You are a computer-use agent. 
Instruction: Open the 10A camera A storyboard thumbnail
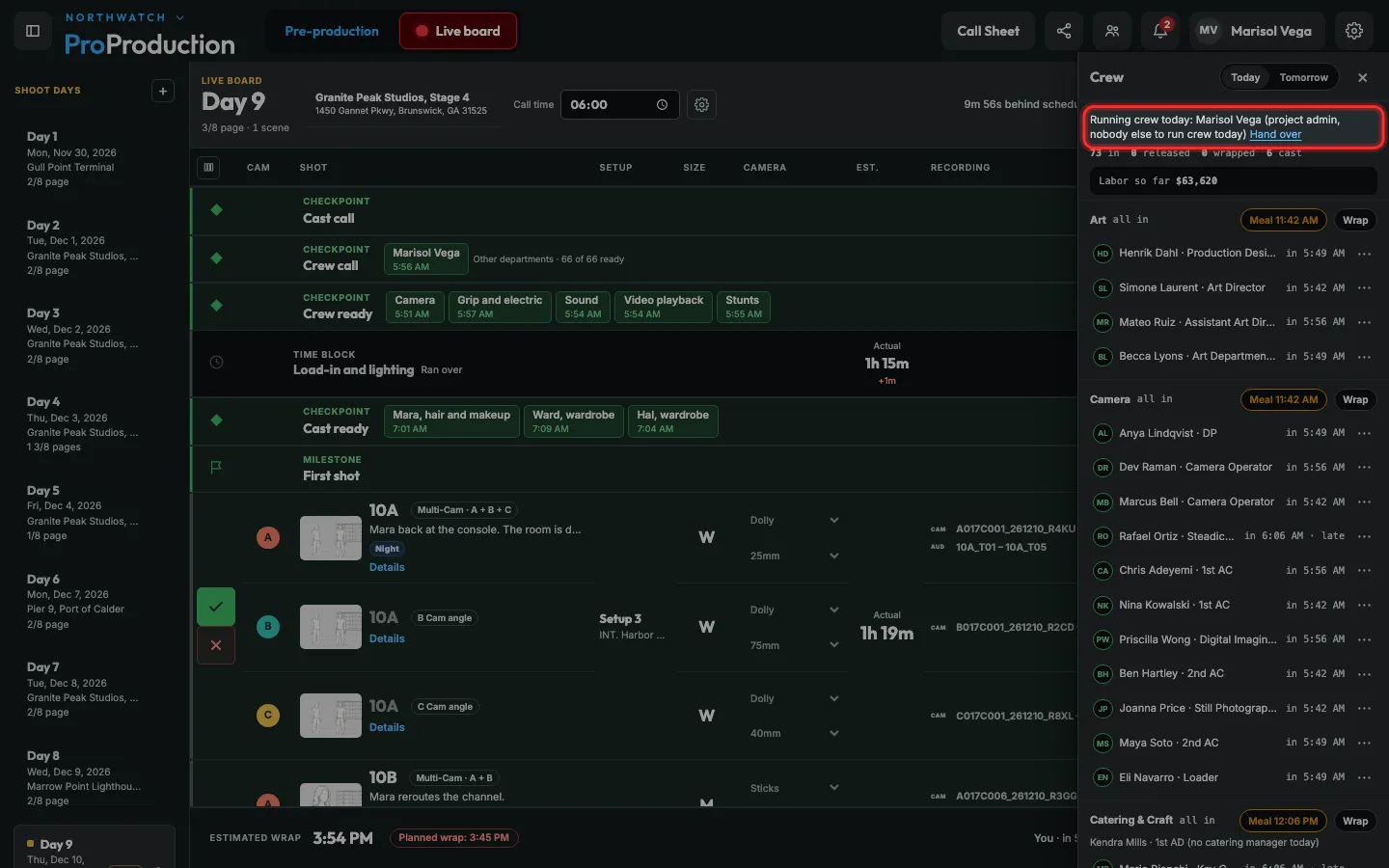pos(331,538)
